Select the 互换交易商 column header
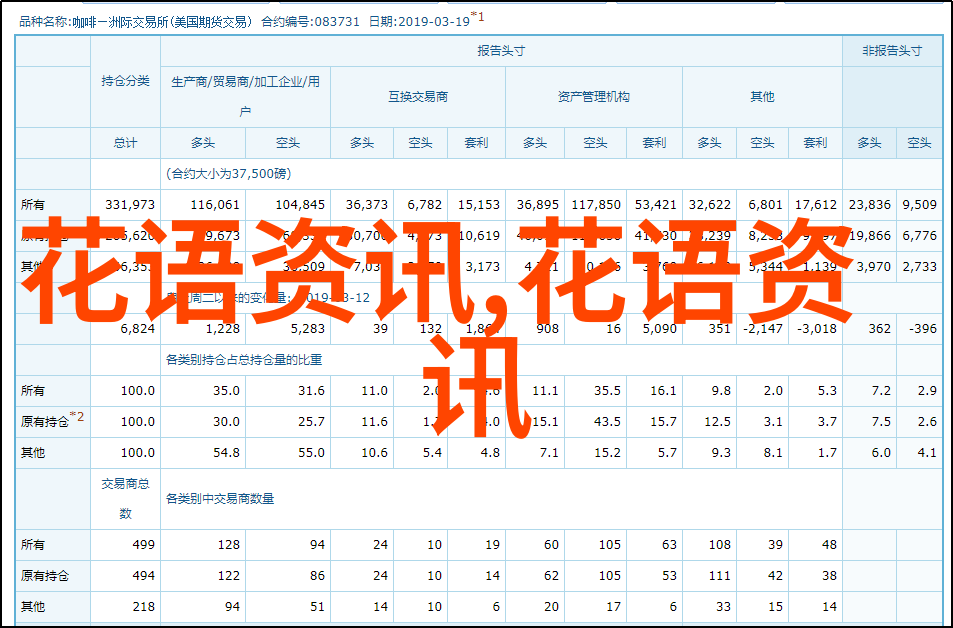Image resolution: width=953 pixels, height=628 pixels. coord(417,97)
